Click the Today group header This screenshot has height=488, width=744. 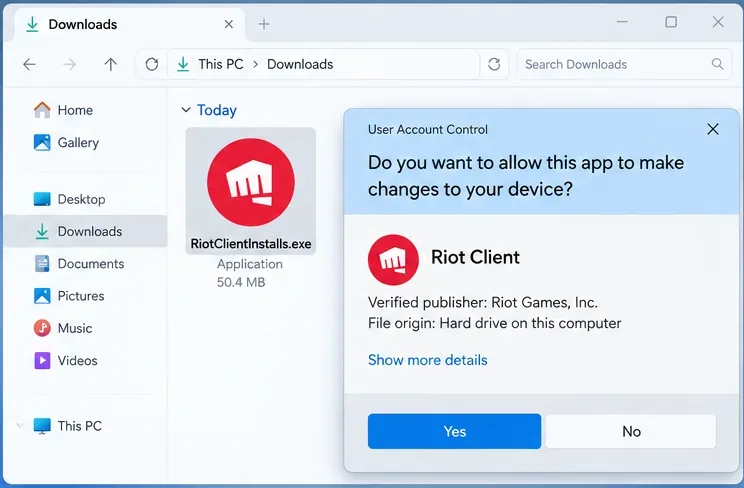(x=217, y=110)
